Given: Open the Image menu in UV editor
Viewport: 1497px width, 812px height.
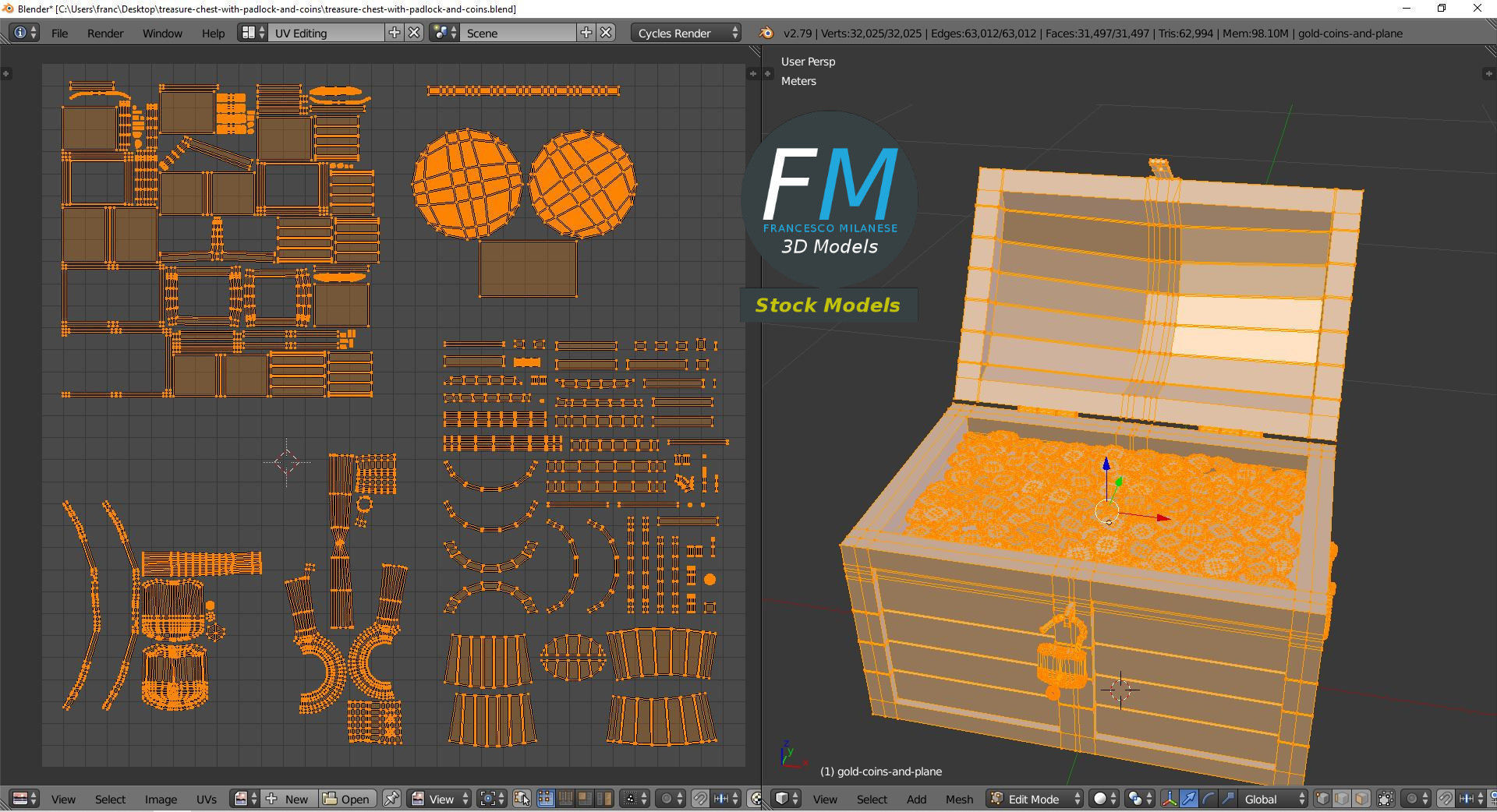Looking at the screenshot, I should 161,799.
